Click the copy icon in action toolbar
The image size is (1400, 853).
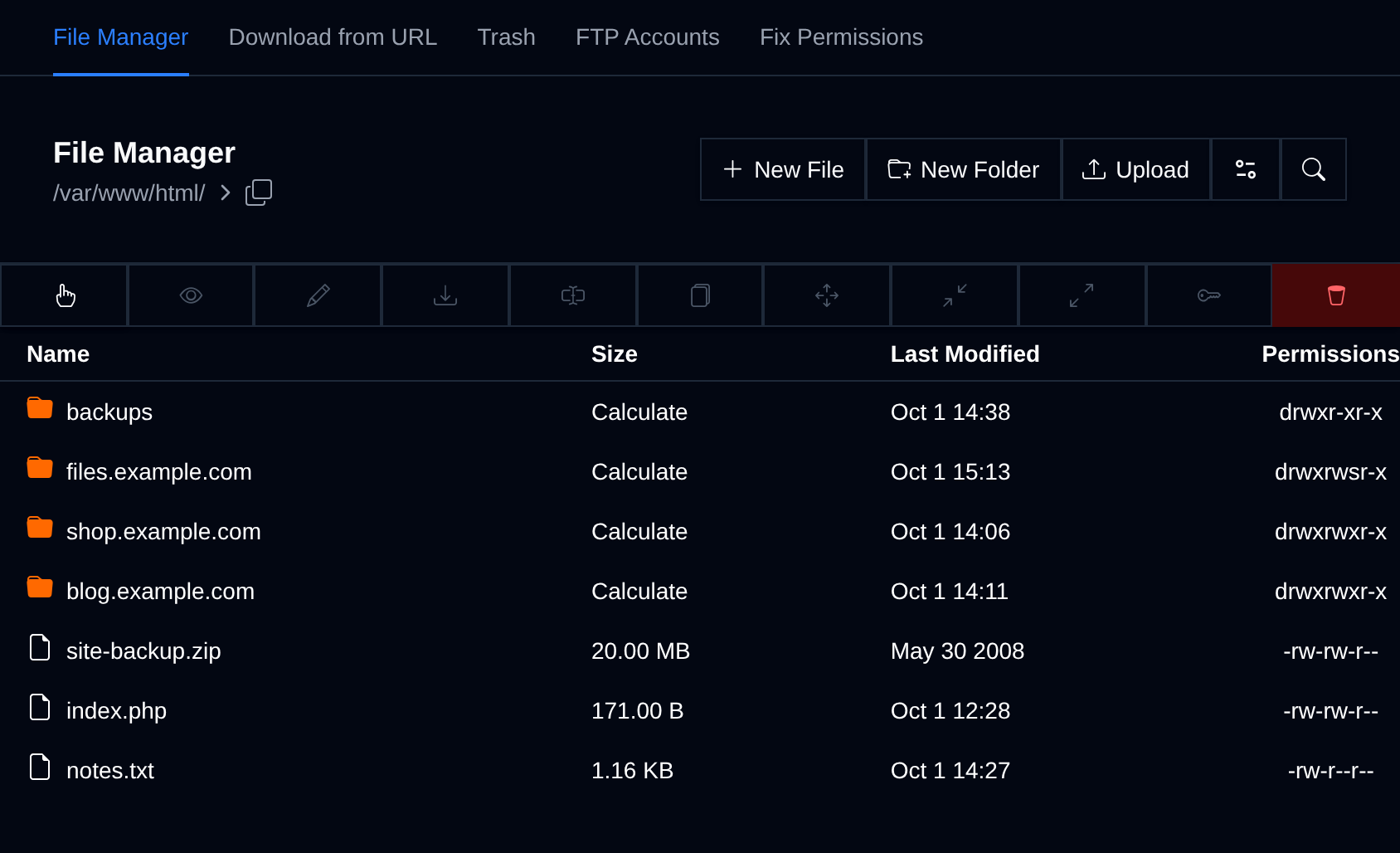700,295
